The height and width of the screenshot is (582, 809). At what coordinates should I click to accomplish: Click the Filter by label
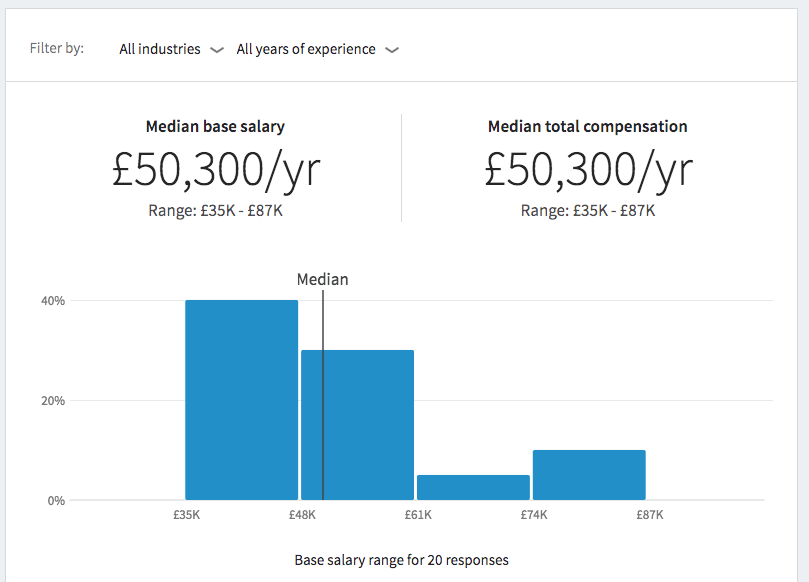[x=57, y=48]
